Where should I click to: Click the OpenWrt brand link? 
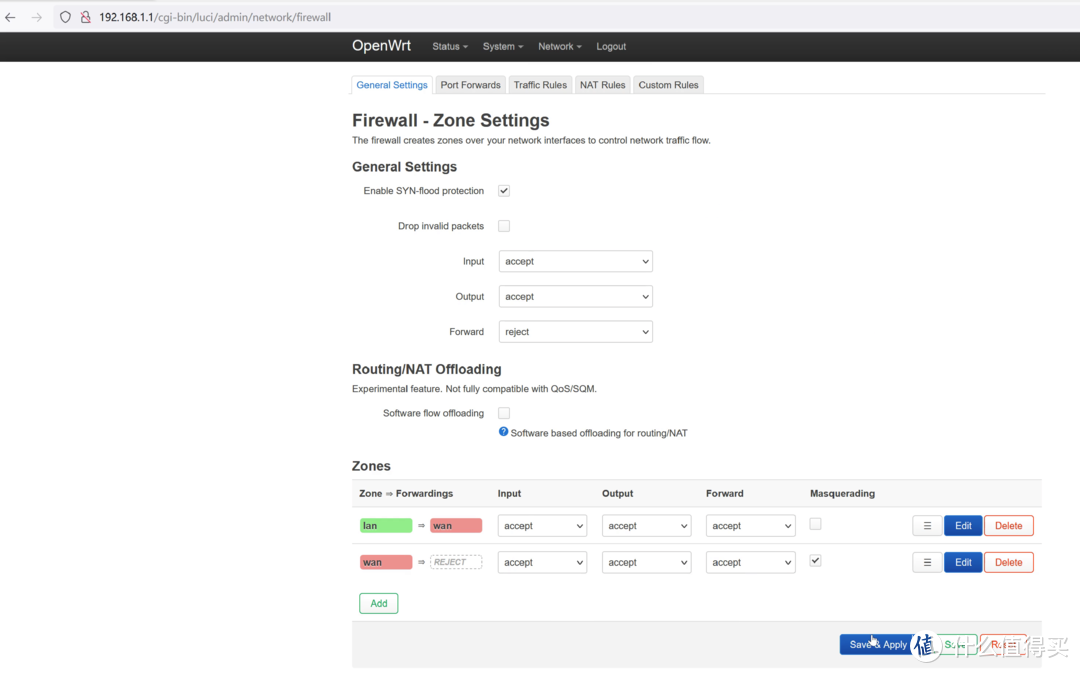(x=382, y=46)
